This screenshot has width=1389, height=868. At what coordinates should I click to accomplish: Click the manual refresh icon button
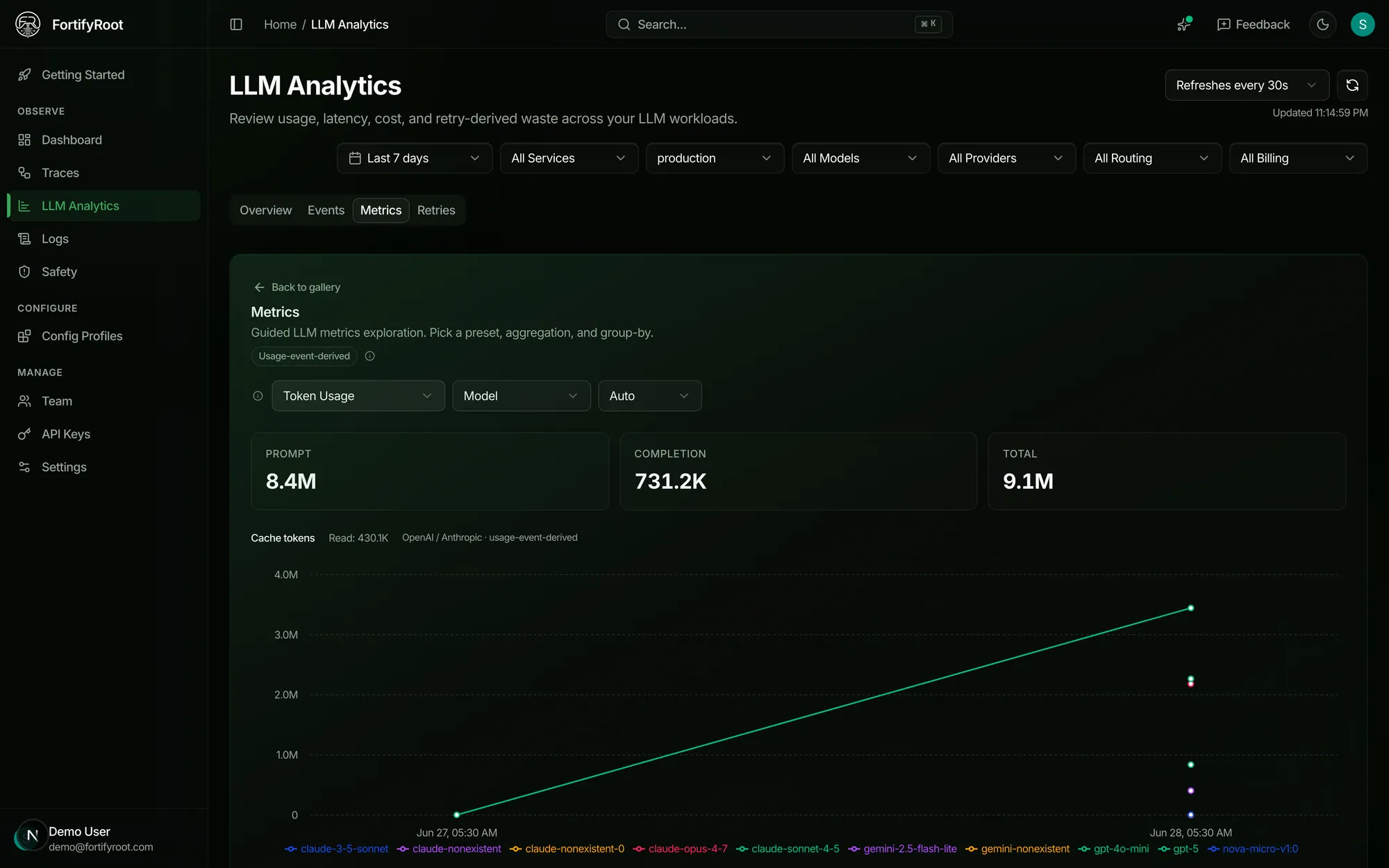[x=1352, y=85]
